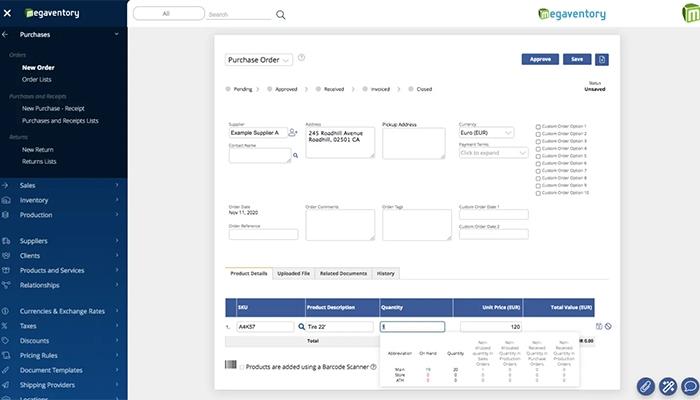
Task: Click the product lookup magnifier in row 1
Action: (301, 327)
